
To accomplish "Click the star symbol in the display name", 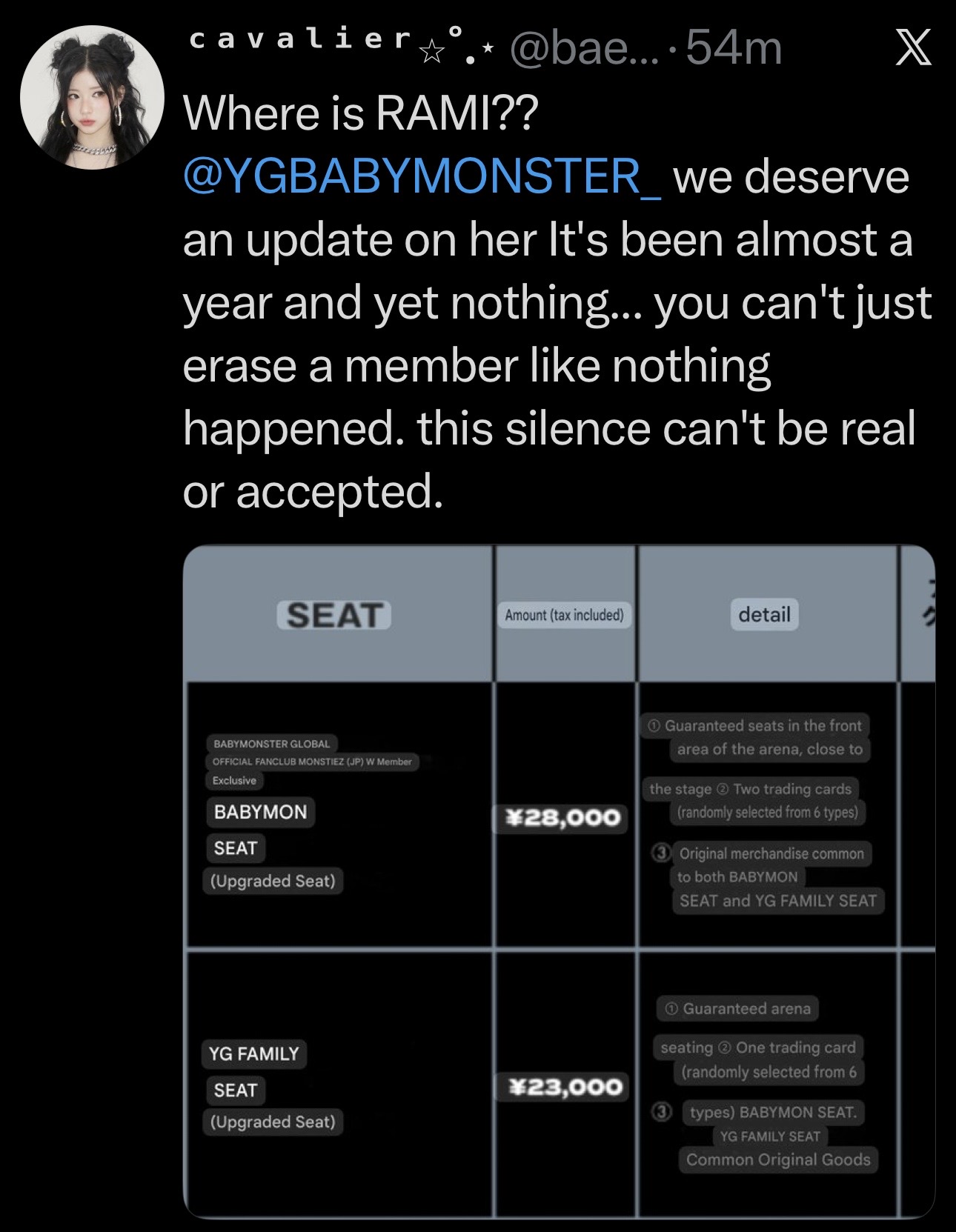I will coord(430,51).
